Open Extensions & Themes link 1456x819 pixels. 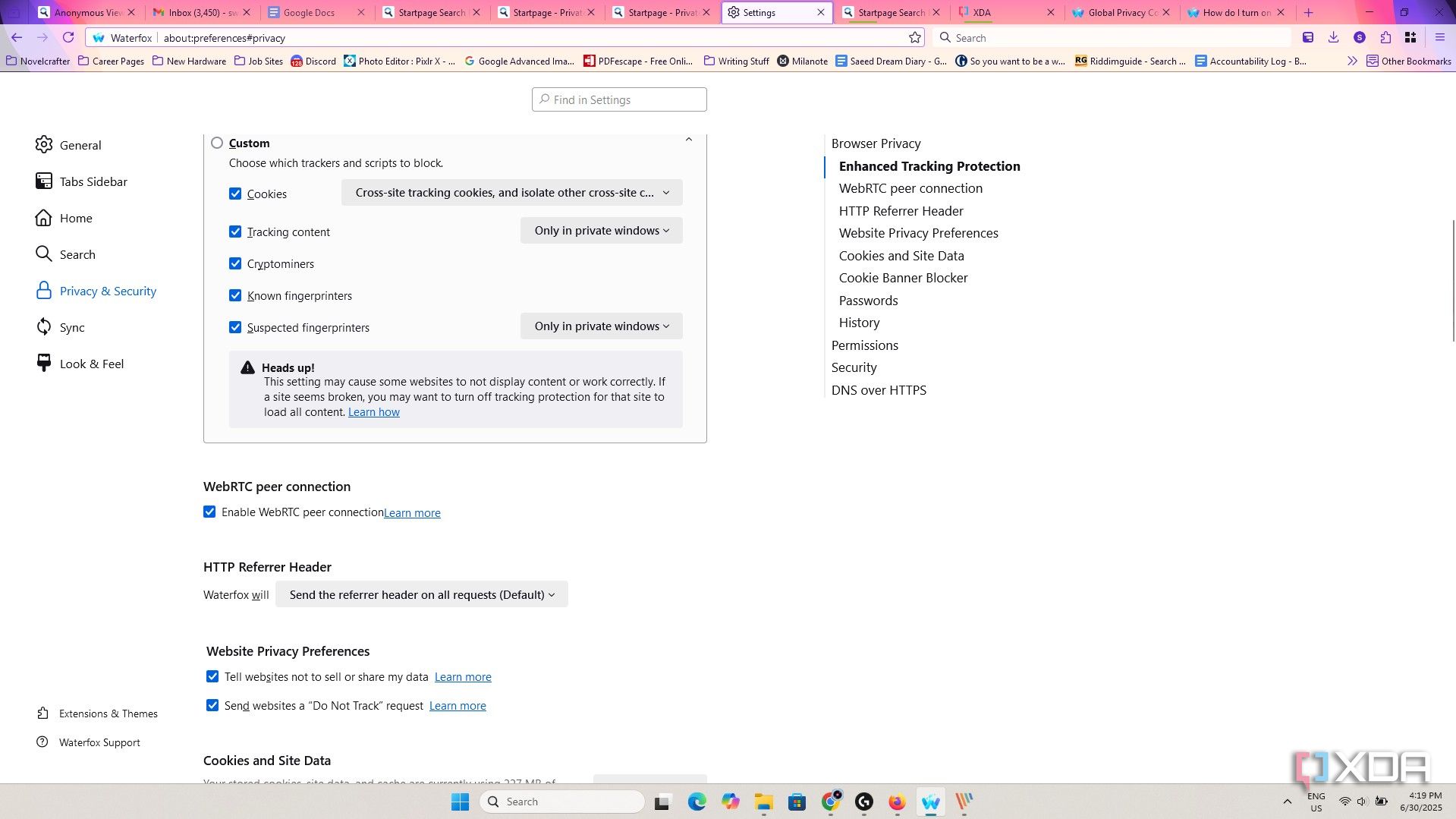[97, 713]
